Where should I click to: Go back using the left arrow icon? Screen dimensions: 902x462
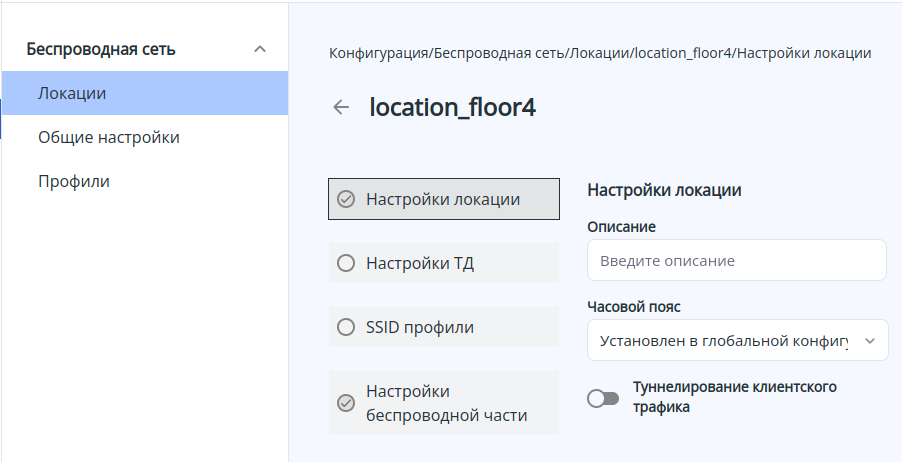click(x=341, y=108)
